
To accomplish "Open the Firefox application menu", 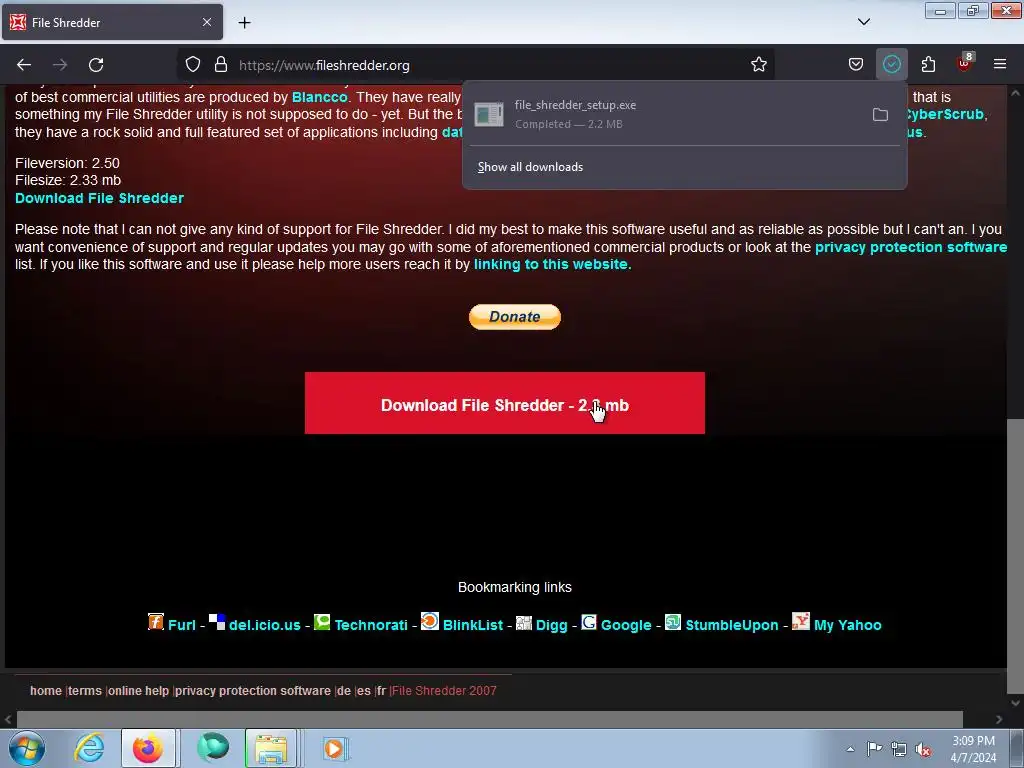I will click(1000, 64).
